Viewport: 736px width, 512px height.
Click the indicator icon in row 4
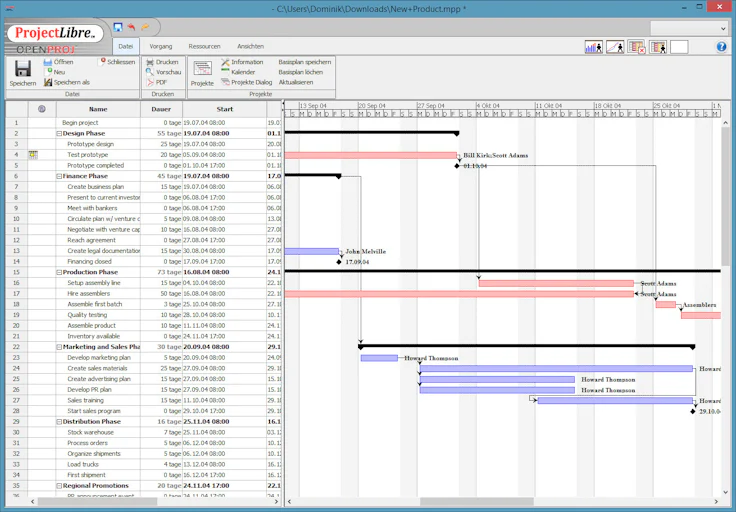(33, 155)
